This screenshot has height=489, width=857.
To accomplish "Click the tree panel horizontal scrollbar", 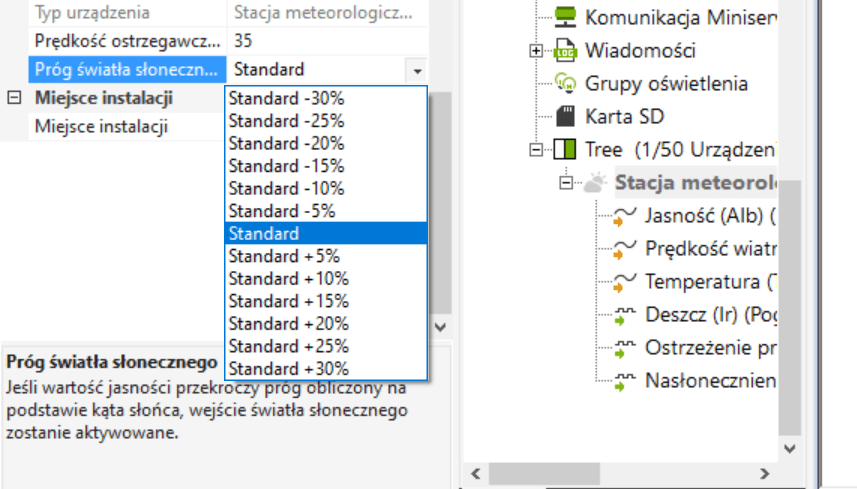I will (620, 473).
